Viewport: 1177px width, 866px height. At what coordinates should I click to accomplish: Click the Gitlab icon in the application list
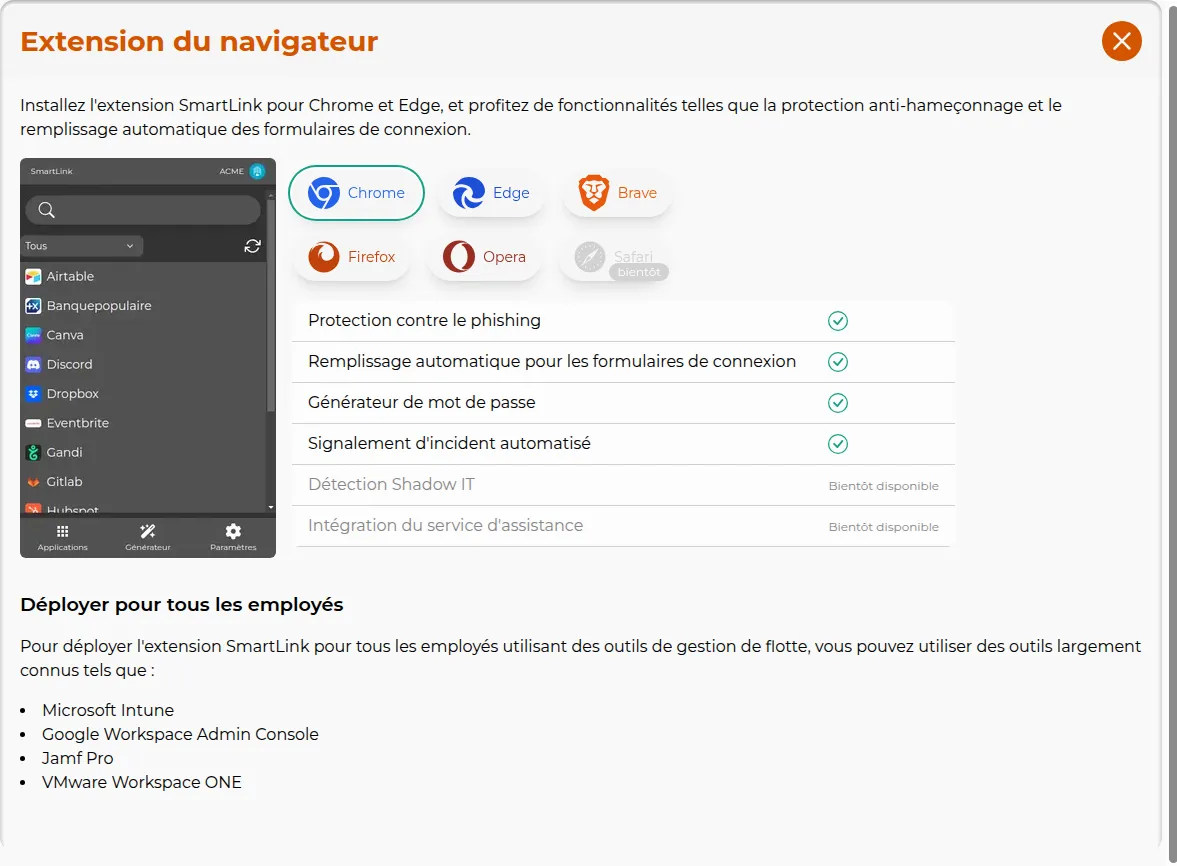click(x=34, y=481)
